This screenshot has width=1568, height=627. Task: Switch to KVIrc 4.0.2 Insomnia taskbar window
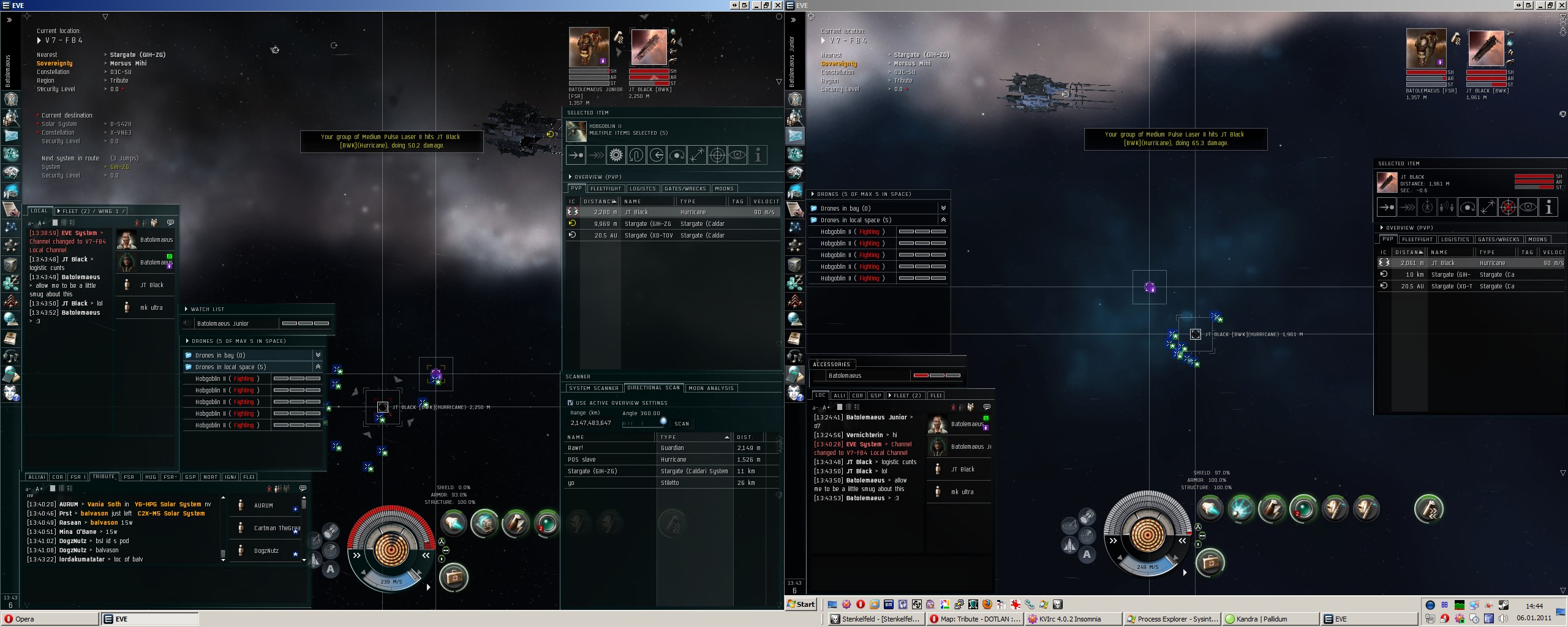tap(1072, 619)
